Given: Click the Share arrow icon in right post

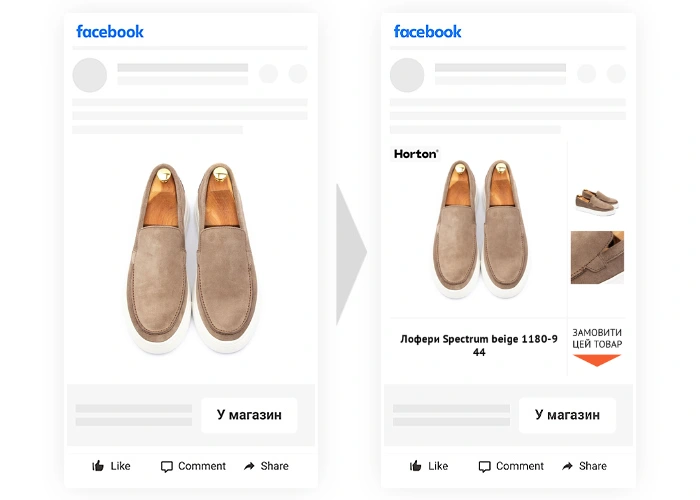Looking at the screenshot, I should point(568,466).
